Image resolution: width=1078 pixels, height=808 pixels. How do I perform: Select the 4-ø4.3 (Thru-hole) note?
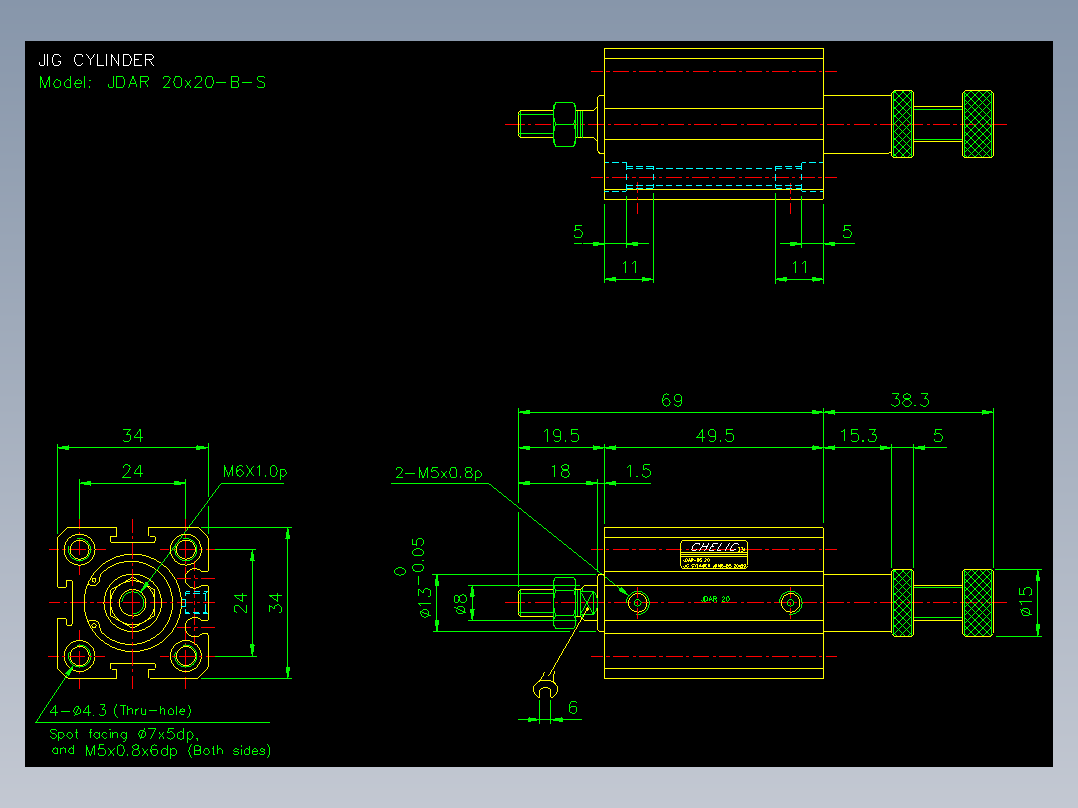[120, 711]
